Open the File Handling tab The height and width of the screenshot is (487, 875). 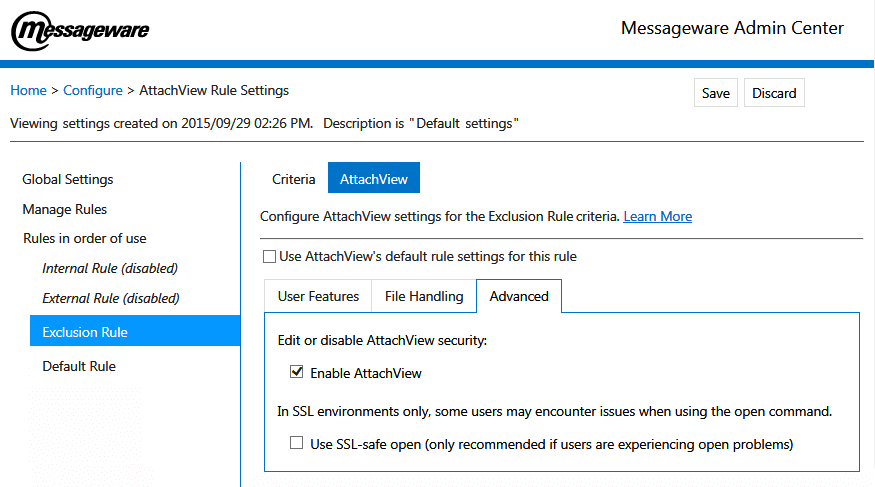[424, 296]
